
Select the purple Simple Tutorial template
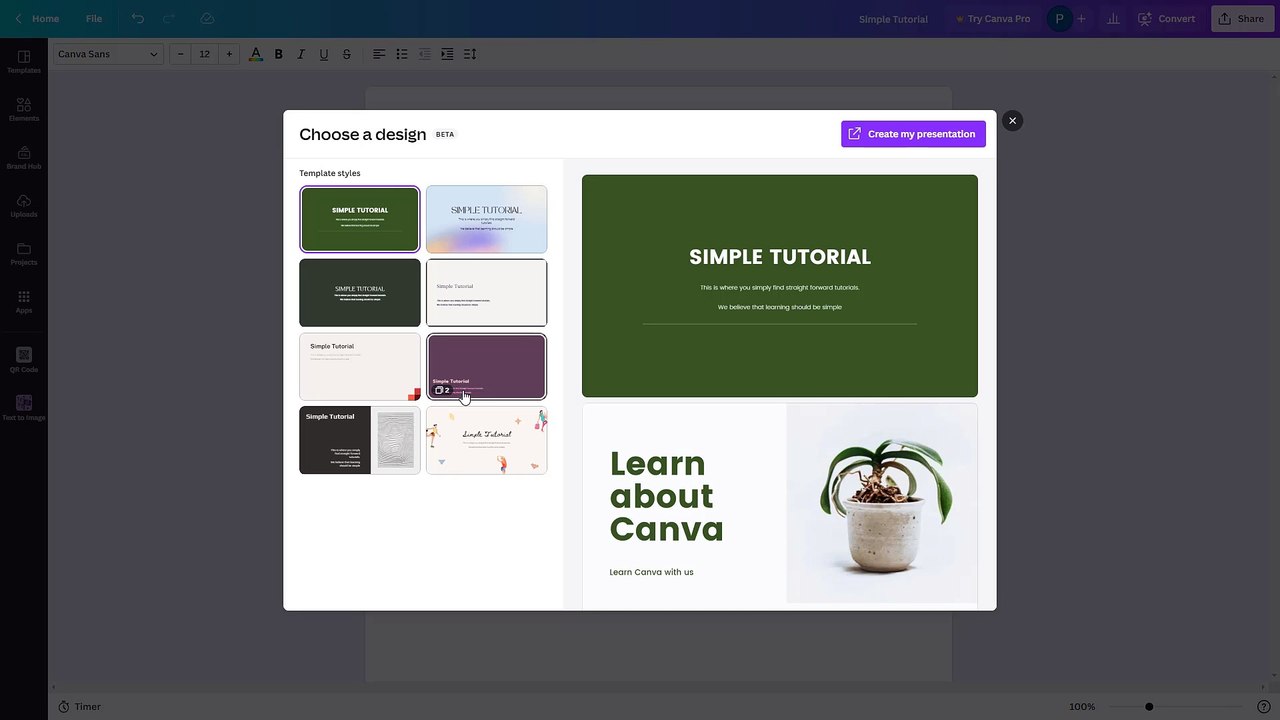pyautogui.click(x=487, y=366)
